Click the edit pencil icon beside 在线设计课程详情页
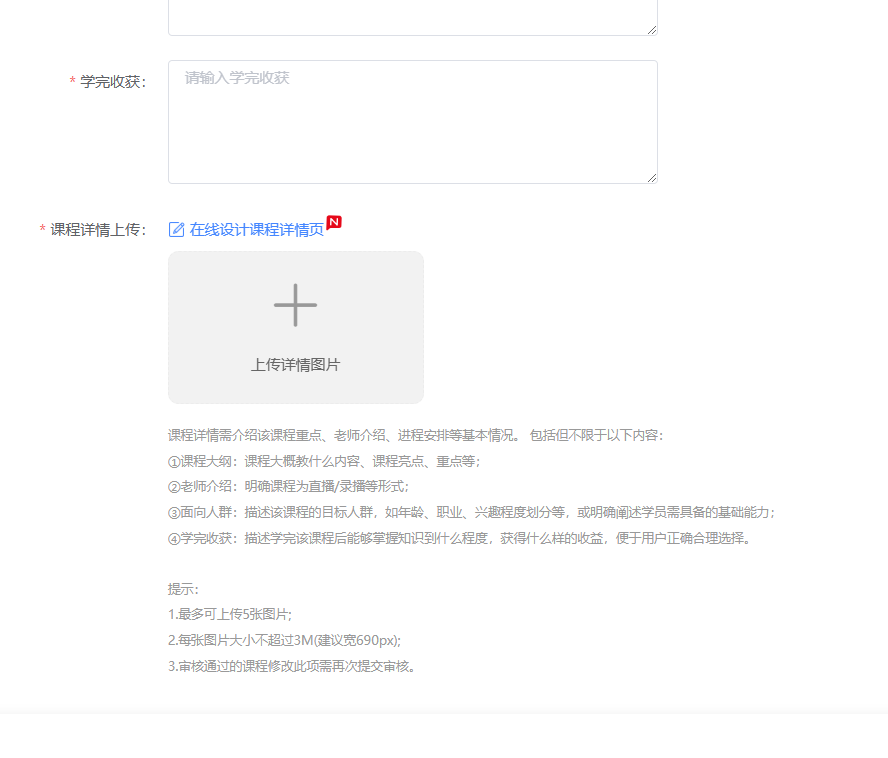The height and width of the screenshot is (758, 888). [x=176, y=229]
